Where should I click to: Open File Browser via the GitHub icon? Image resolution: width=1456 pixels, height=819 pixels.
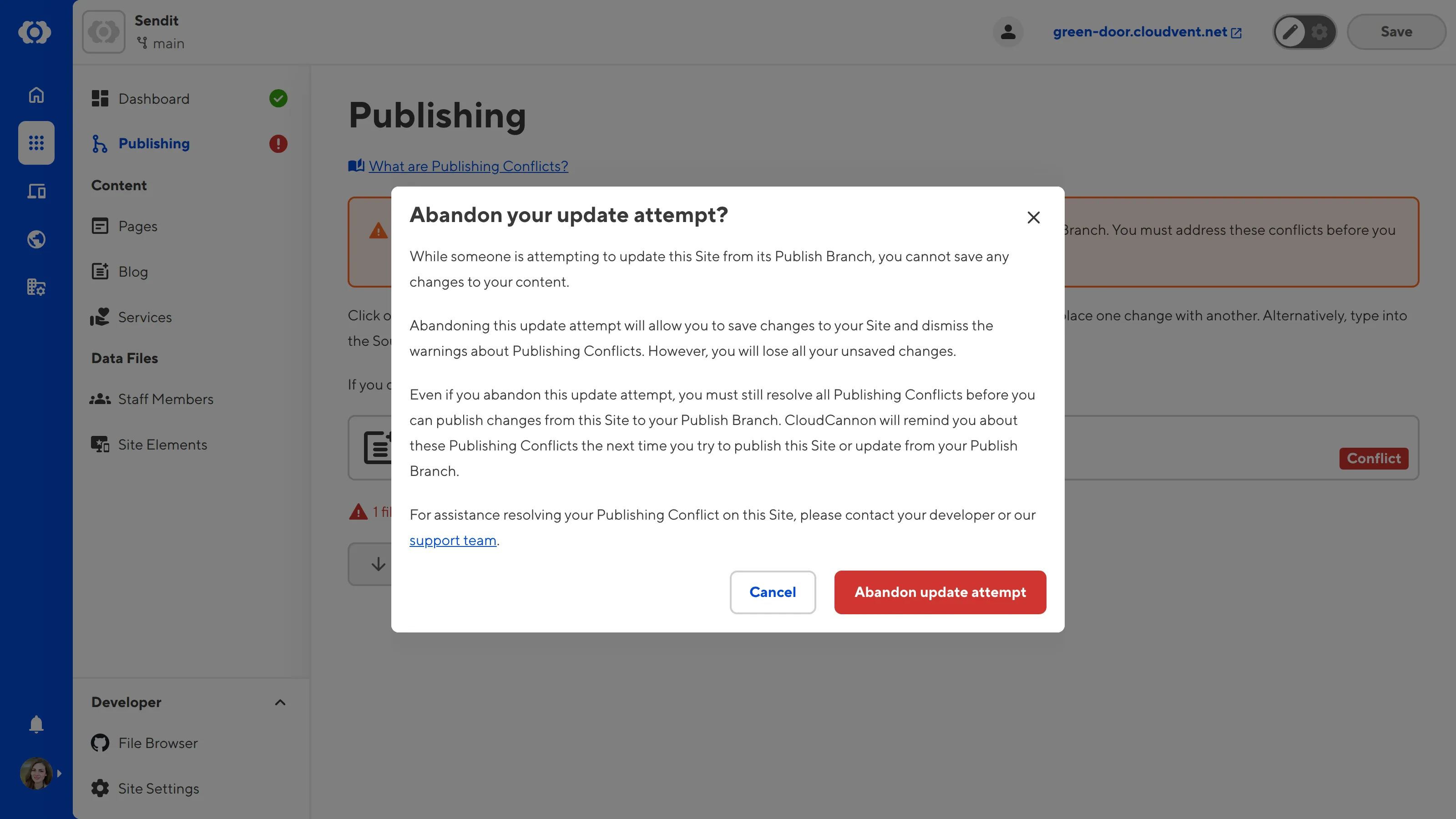(x=100, y=743)
